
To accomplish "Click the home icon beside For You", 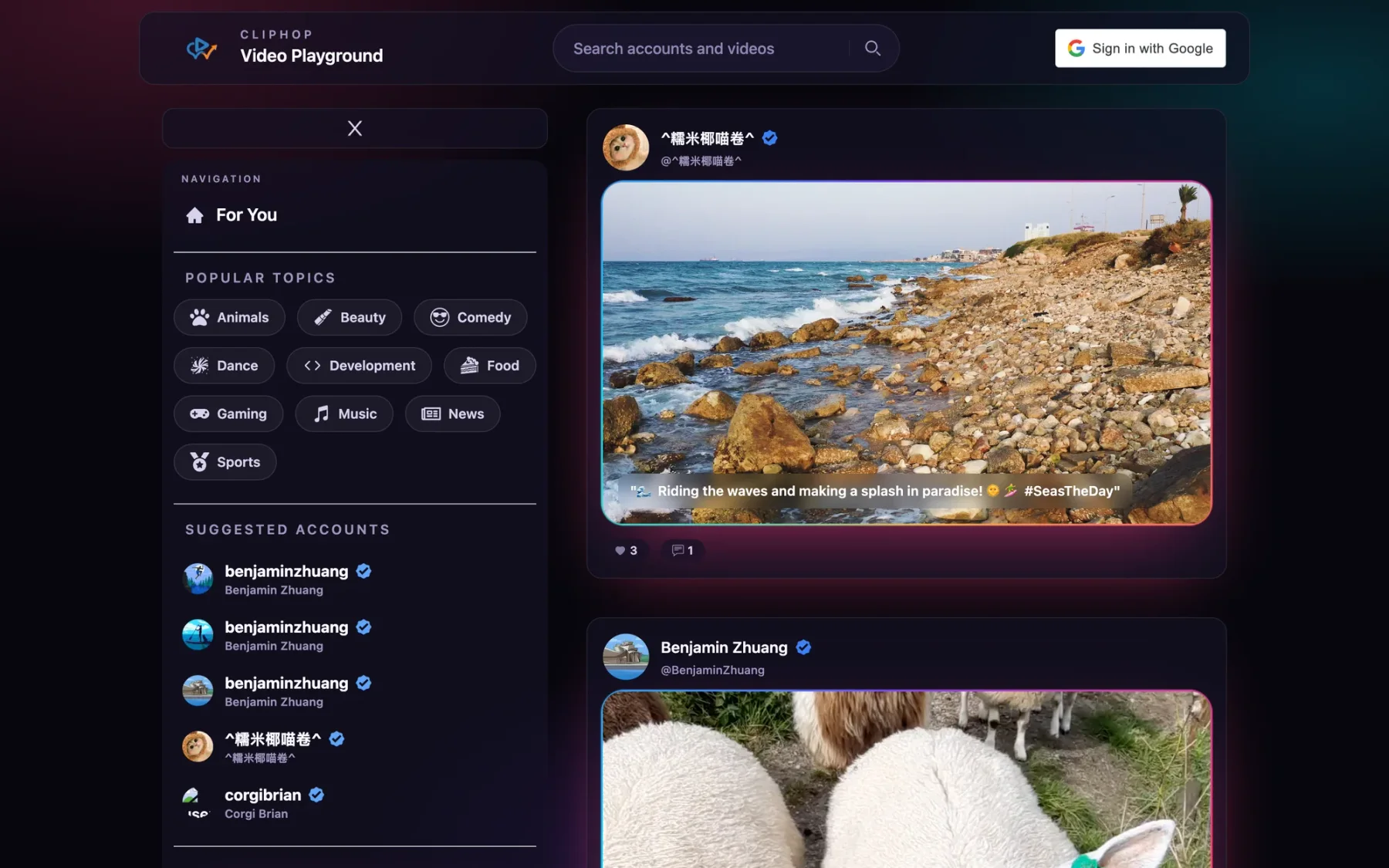I will click(194, 215).
